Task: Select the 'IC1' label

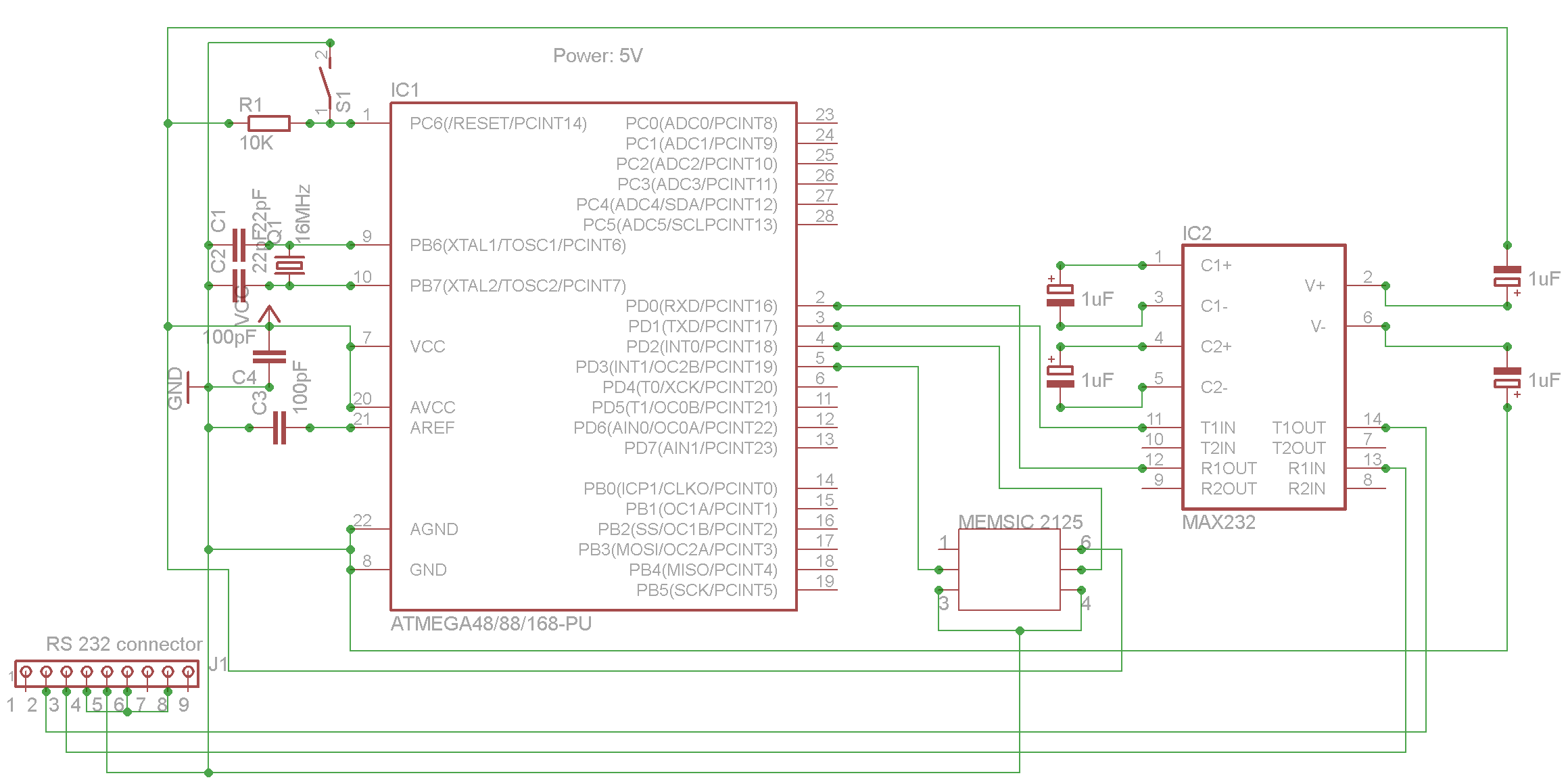Action: point(405,90)
